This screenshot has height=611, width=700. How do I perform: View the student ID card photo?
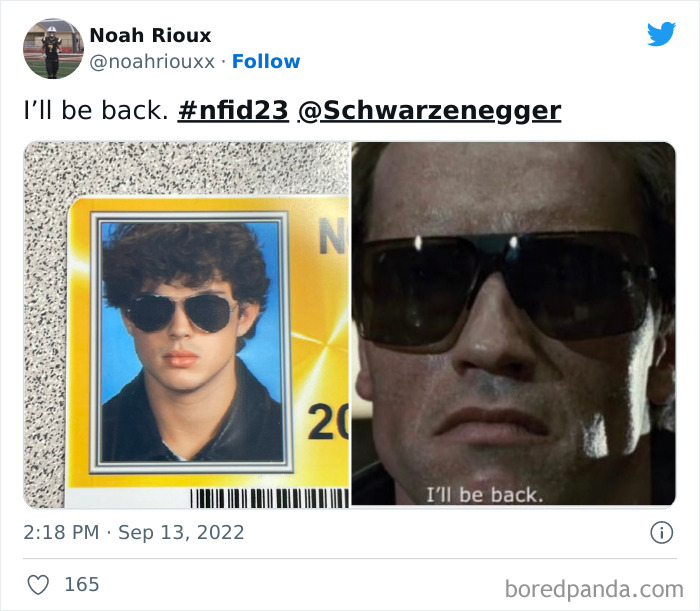click(187, 325)
